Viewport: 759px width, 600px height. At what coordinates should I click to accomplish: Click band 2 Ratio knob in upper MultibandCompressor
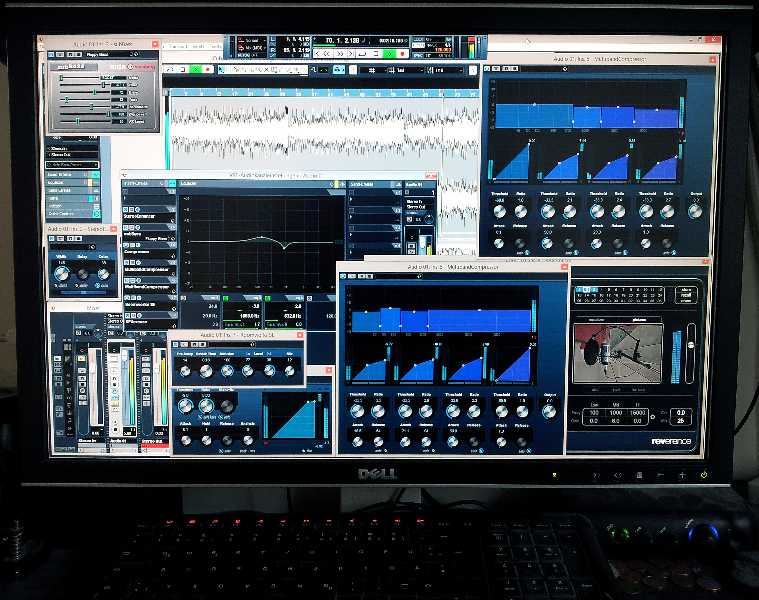point(570,211)
